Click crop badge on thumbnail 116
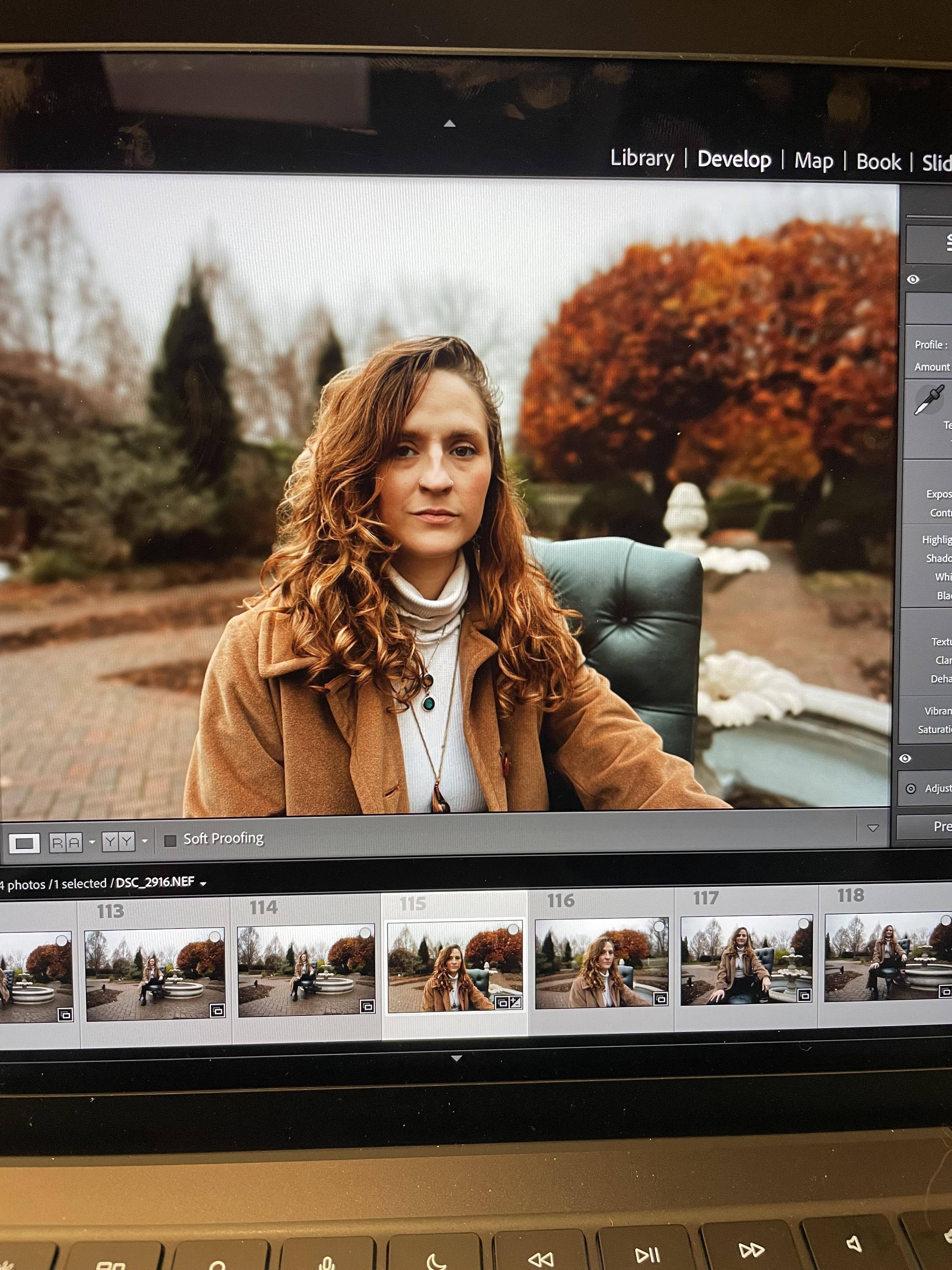952x1270 pixels. pos(660,999)
